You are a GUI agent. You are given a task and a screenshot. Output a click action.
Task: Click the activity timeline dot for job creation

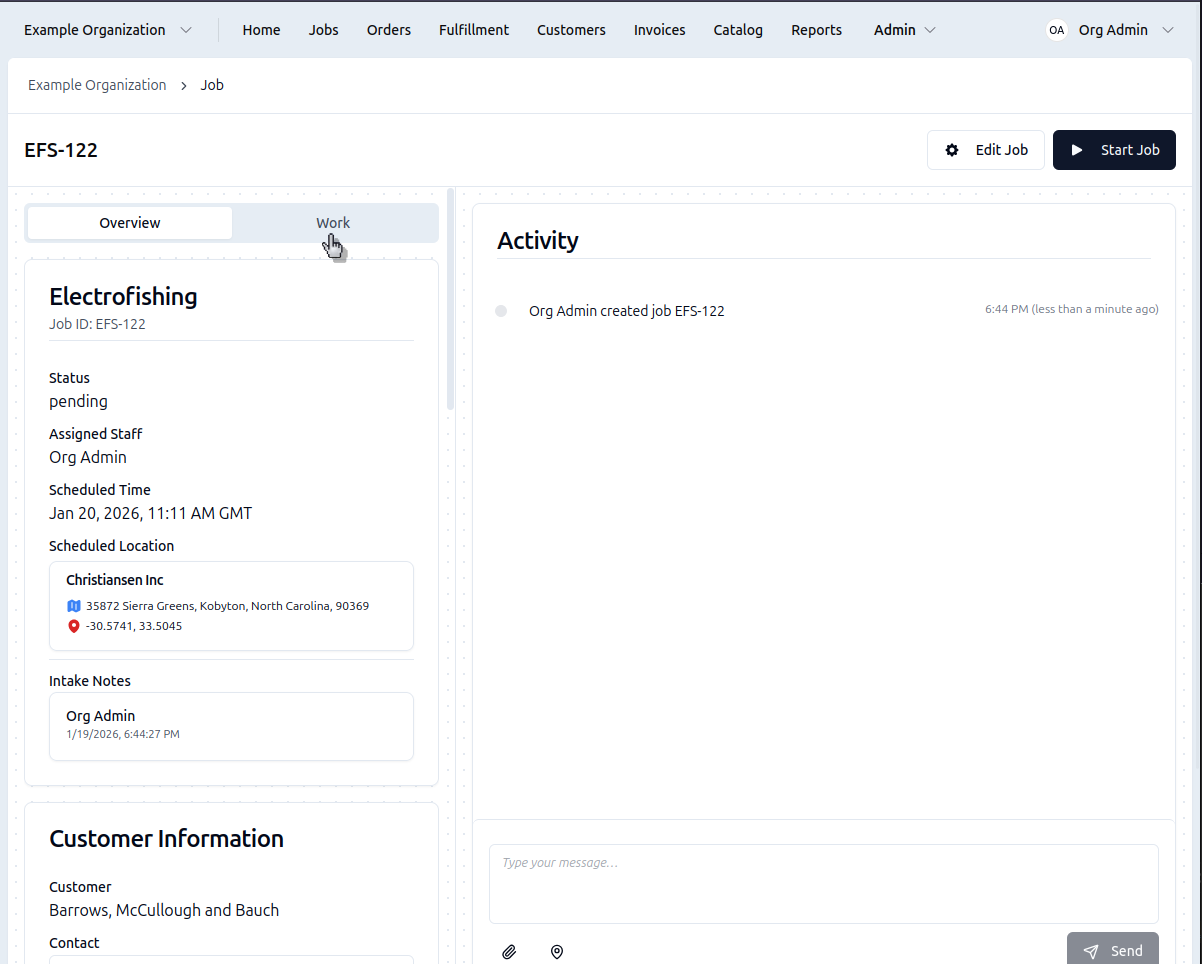(x=501, y=311)
